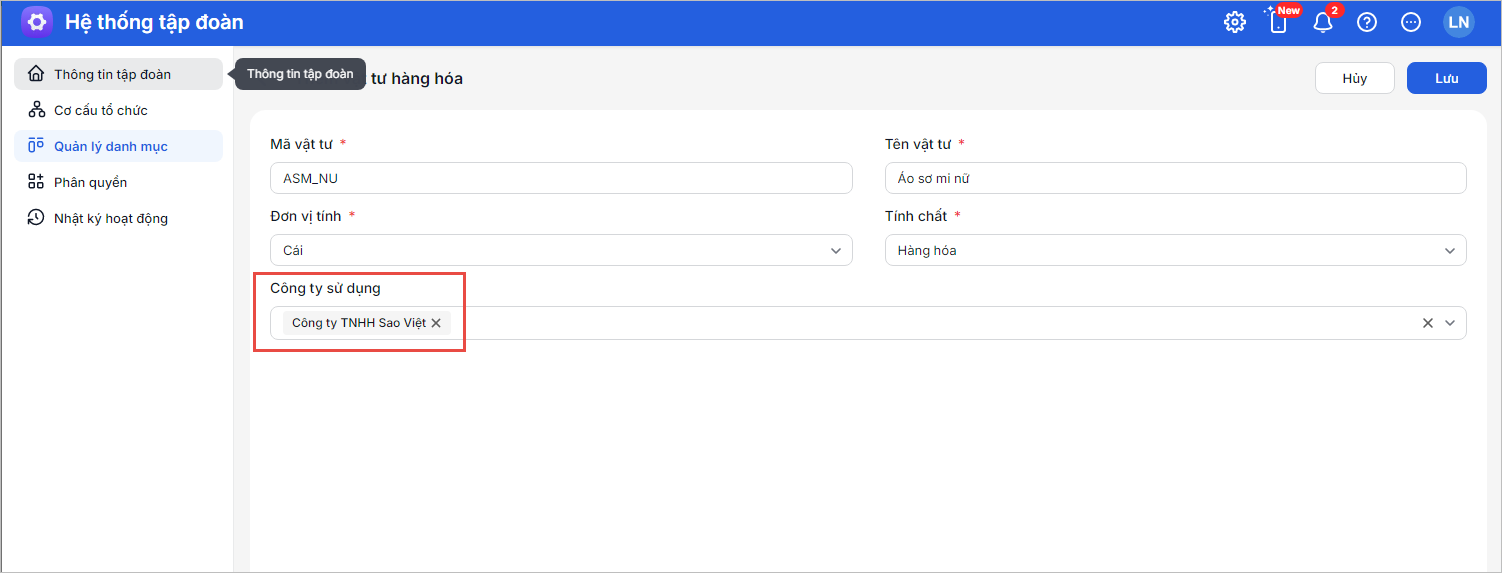The width and height of the screenshot is (1502, 573).
Task: Expand the Tính chất dropdown
Action: pyautogui.click(x=1450, y=251)
